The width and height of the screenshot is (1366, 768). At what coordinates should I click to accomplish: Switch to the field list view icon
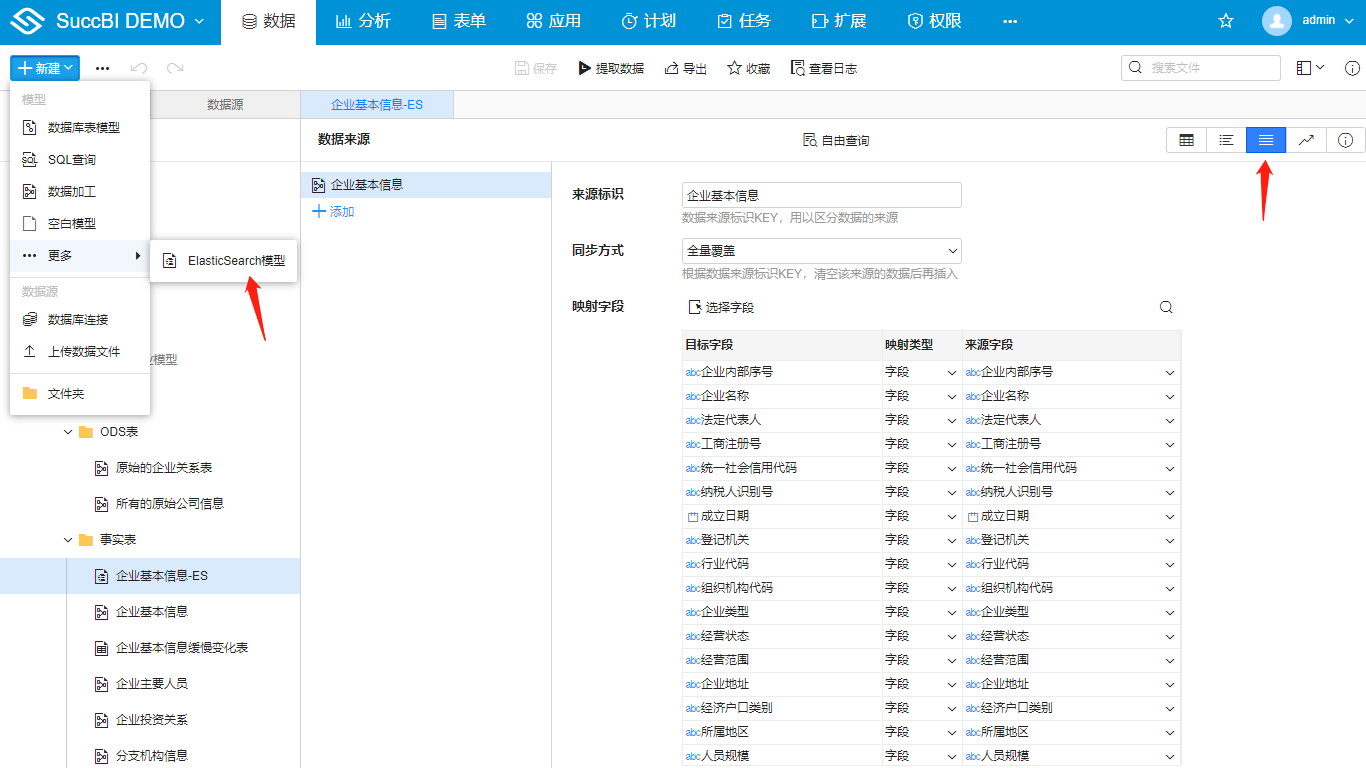[x=1226, y=141]
